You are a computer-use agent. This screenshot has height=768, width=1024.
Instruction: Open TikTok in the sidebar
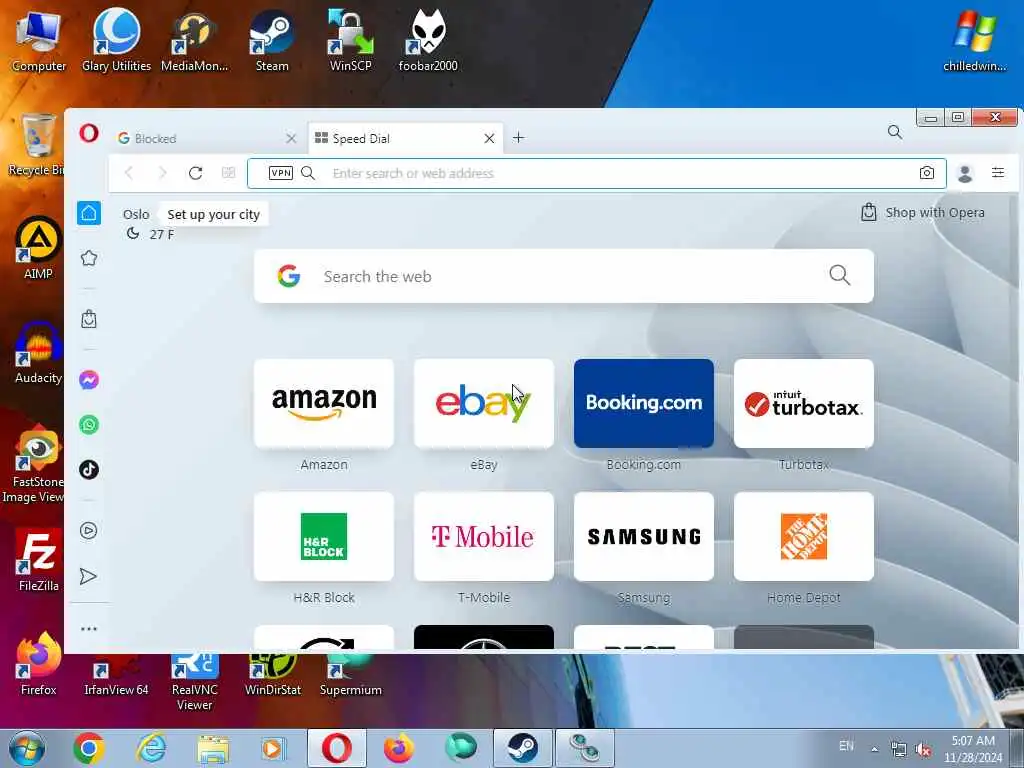89,470
